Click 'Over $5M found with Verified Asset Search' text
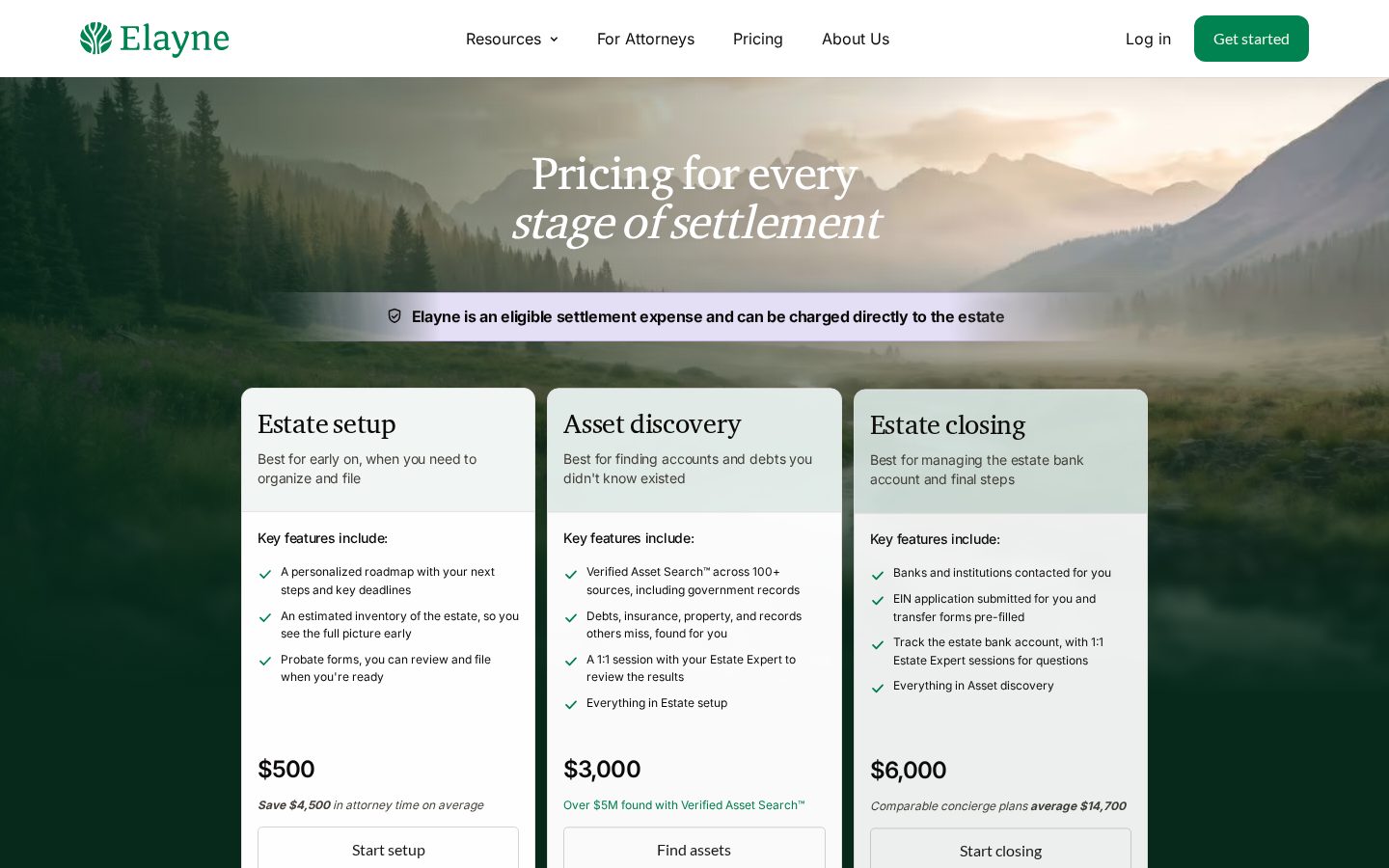This screenshot has height=868, width=1389. coord(684,805)
